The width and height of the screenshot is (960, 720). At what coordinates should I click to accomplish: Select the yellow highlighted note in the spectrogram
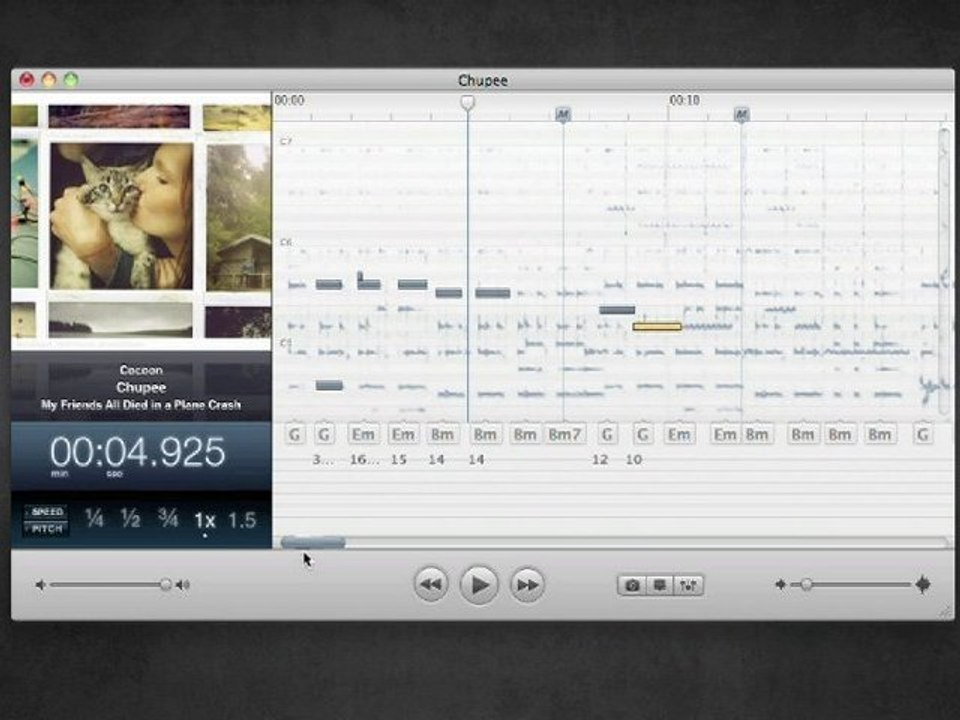657,326
